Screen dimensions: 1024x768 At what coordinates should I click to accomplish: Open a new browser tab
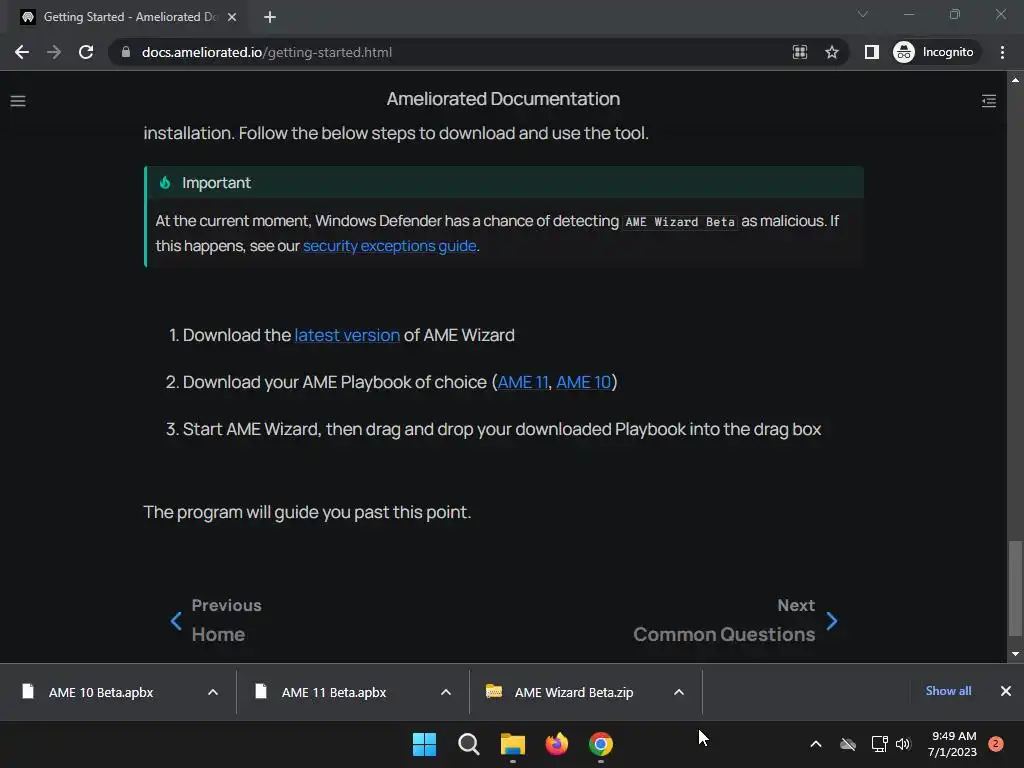tap(270, 17)
